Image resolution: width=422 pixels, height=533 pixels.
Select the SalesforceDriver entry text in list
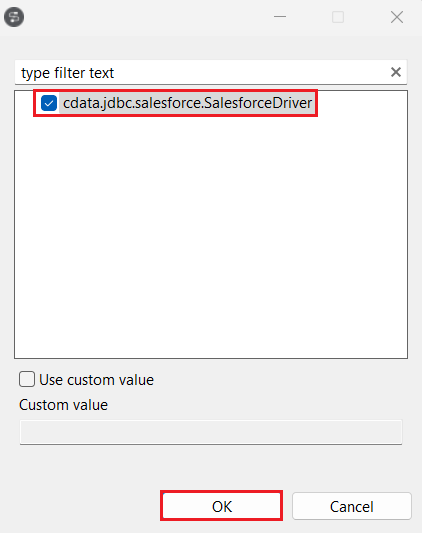click(x=187, y=103)
